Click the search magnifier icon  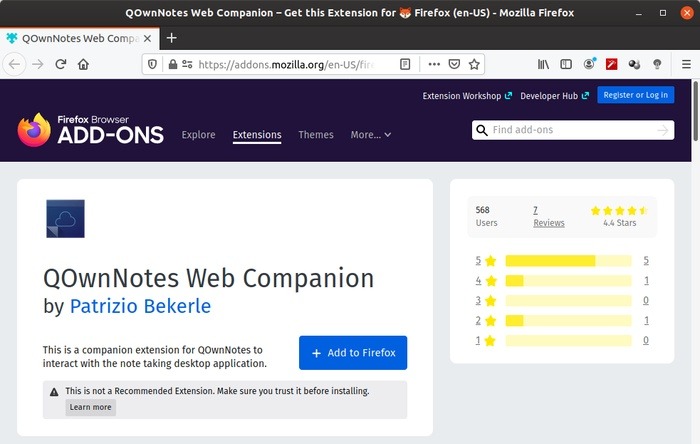pyautogui.click(x=482, y=130)
